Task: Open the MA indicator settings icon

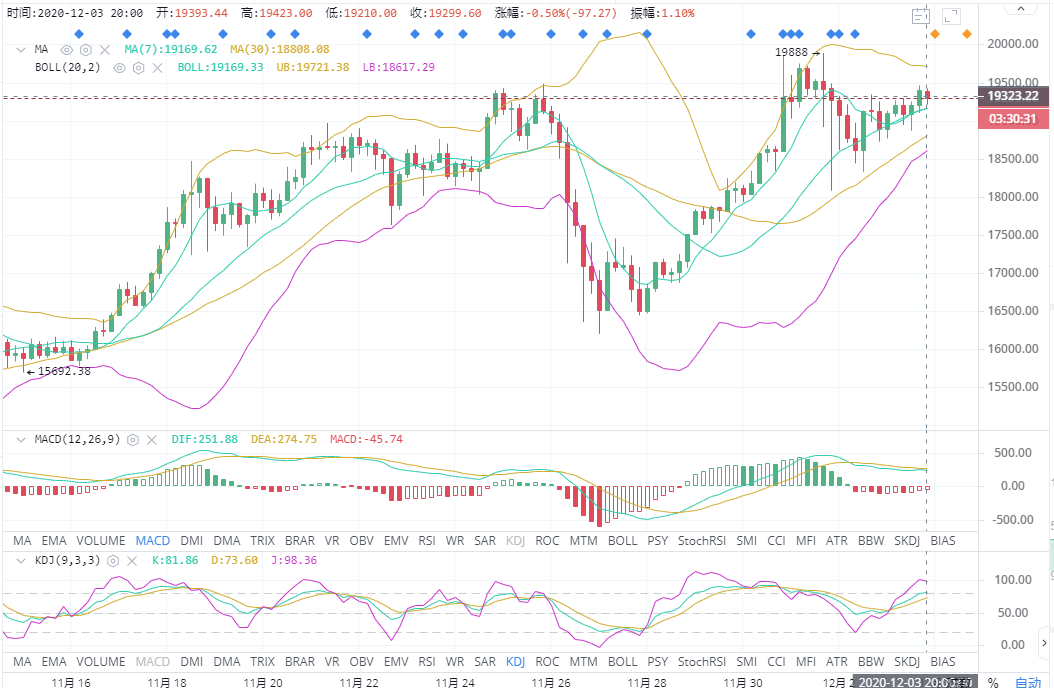Action: point(85,49)
